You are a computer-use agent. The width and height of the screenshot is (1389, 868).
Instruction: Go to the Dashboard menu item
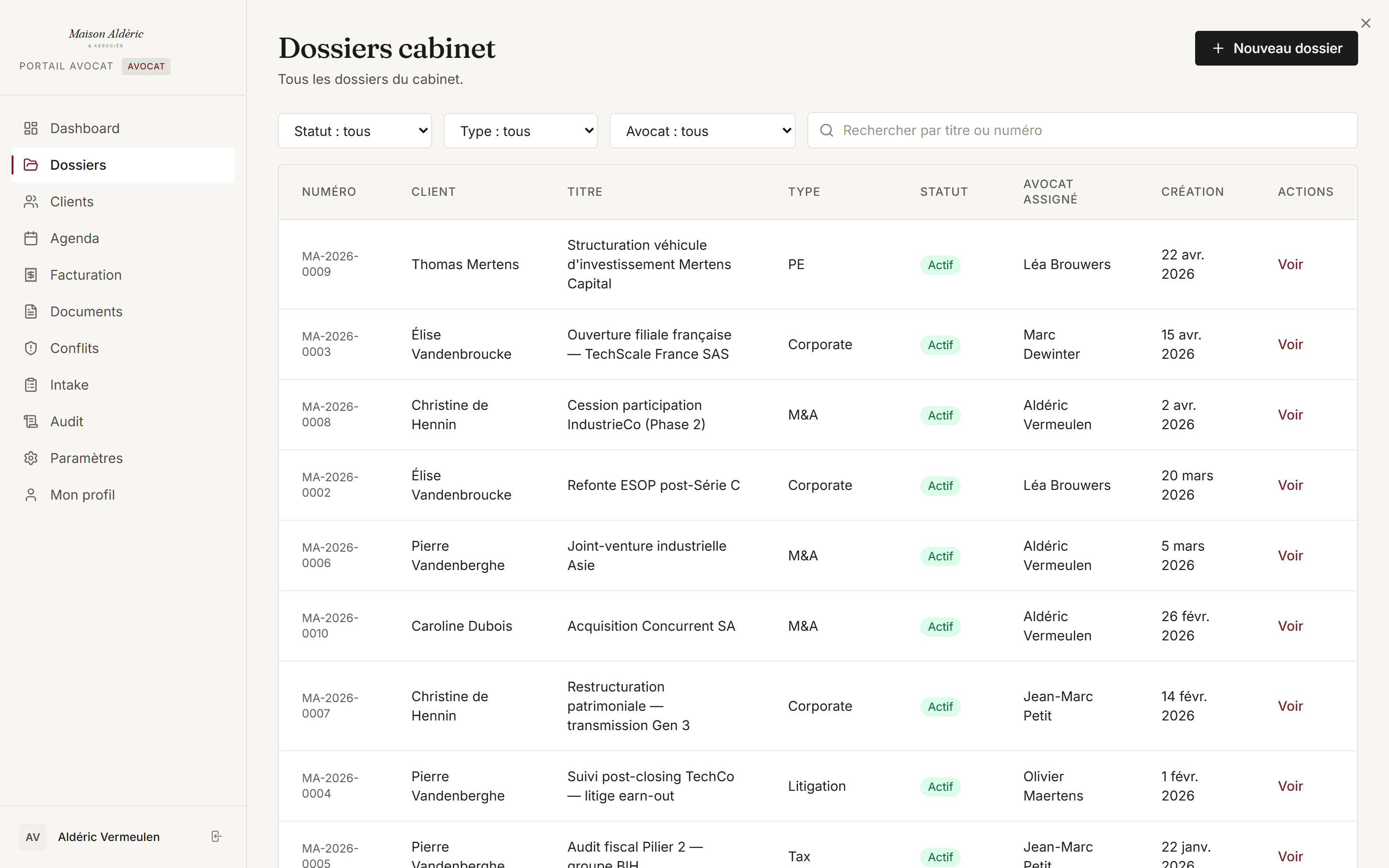pyautogui.click(x=123, y=128)
